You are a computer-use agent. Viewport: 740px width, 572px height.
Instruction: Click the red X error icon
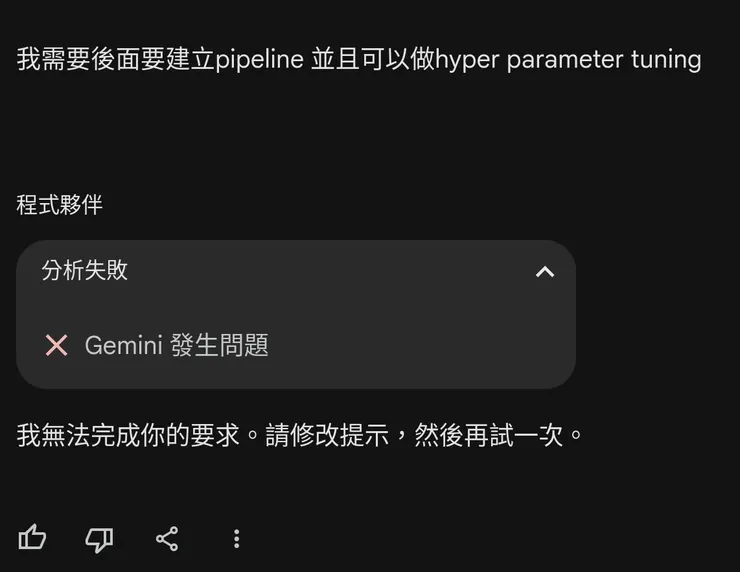pyautogui.click(x=57, y=345)
